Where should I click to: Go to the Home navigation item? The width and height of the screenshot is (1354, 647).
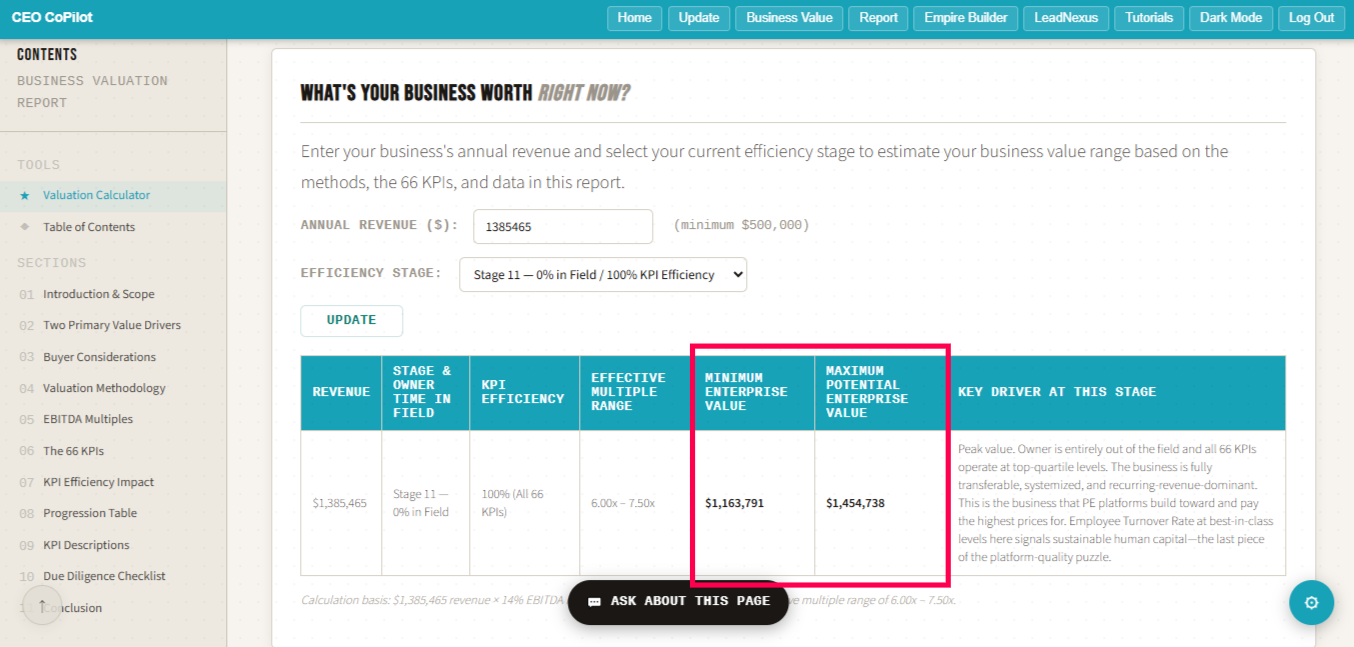[634, 18]
